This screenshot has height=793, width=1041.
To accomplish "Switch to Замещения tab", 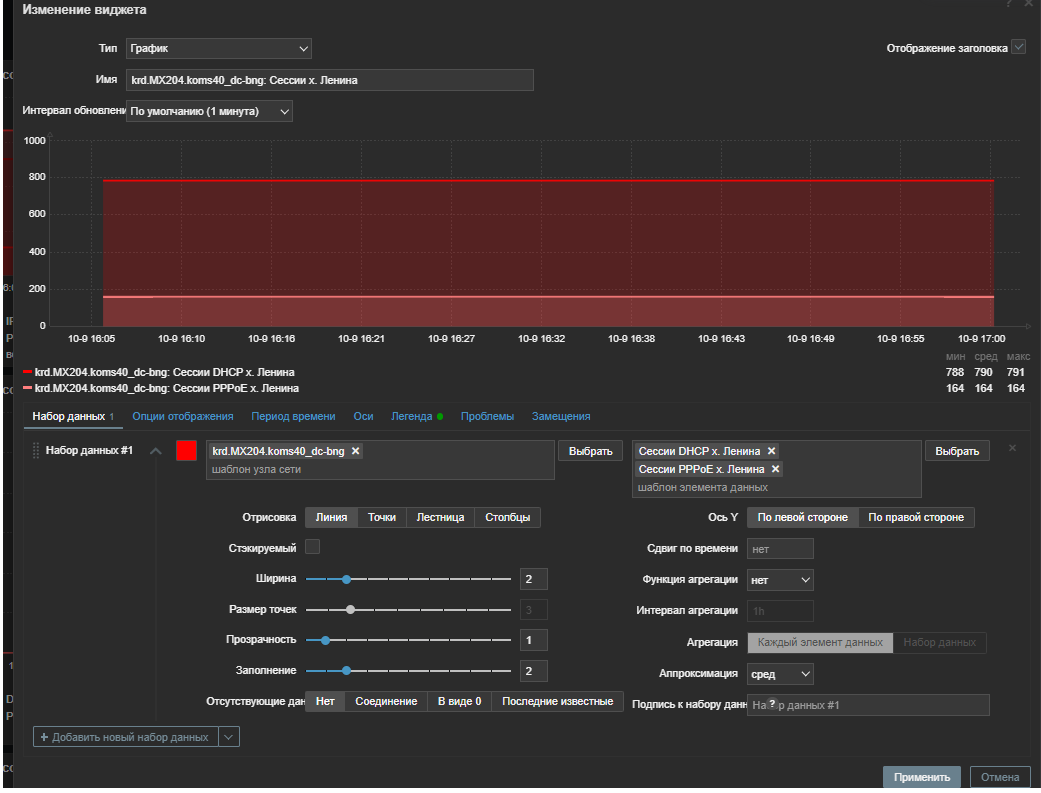I will pyautogui.click(x=561, y=416).
